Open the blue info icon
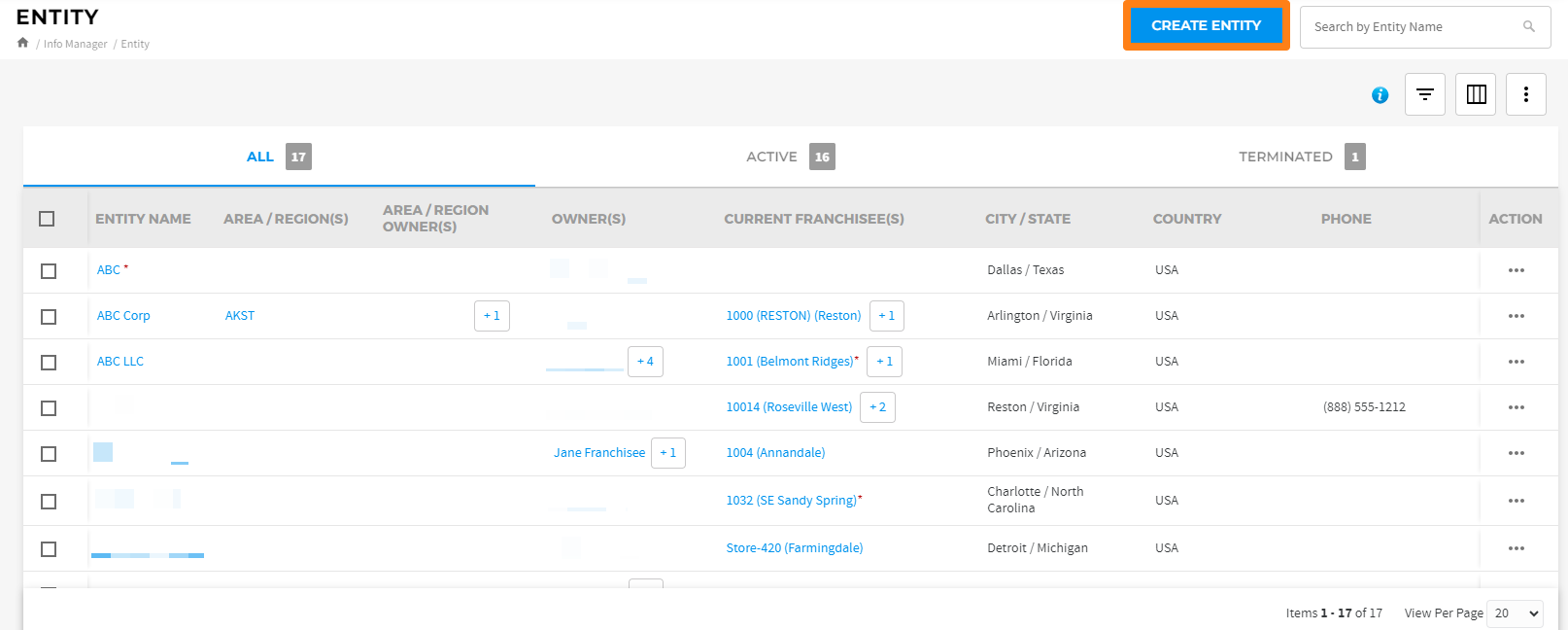The image size is (1568, 630). pos(1380,95)
